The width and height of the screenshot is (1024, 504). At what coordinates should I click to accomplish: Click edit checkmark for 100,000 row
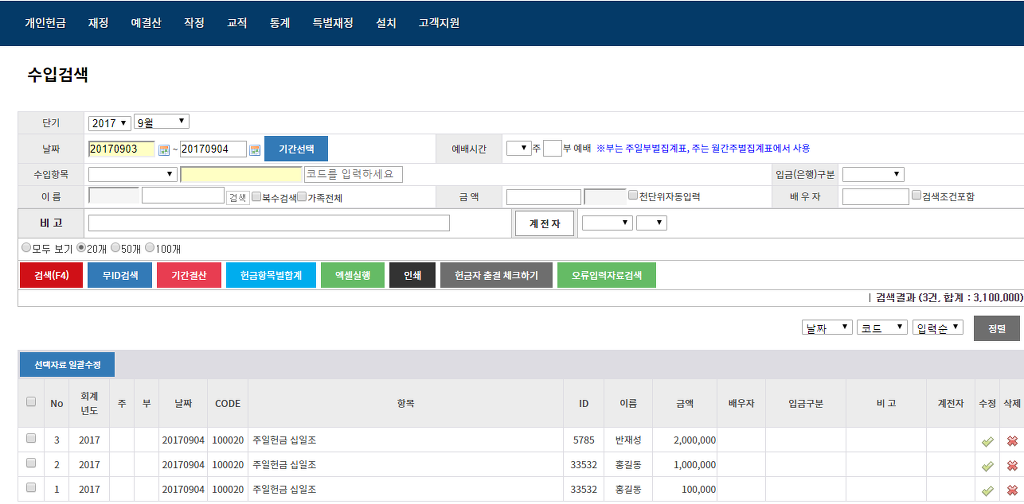click(987, 490)
